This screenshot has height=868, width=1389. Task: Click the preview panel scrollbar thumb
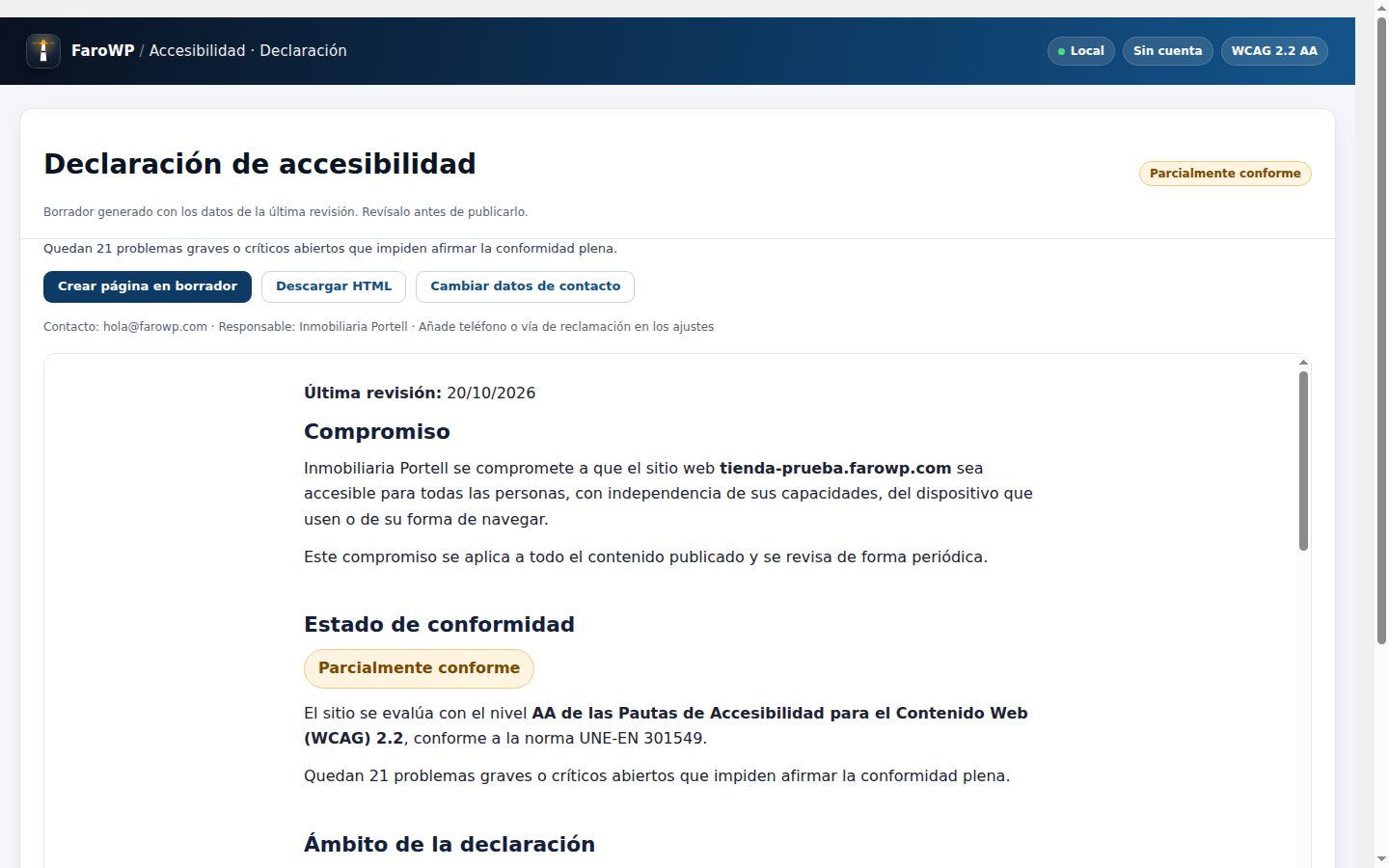1303,461
